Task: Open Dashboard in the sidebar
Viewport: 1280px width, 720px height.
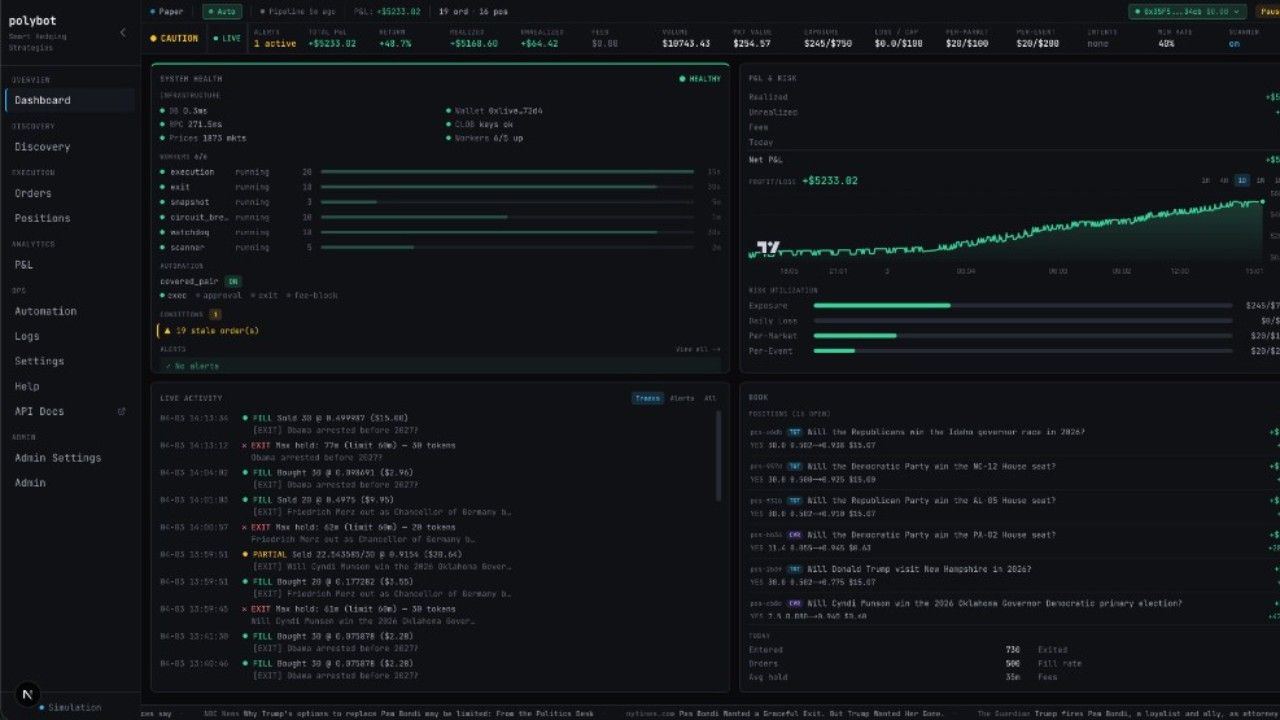Action: click(70, 100)
